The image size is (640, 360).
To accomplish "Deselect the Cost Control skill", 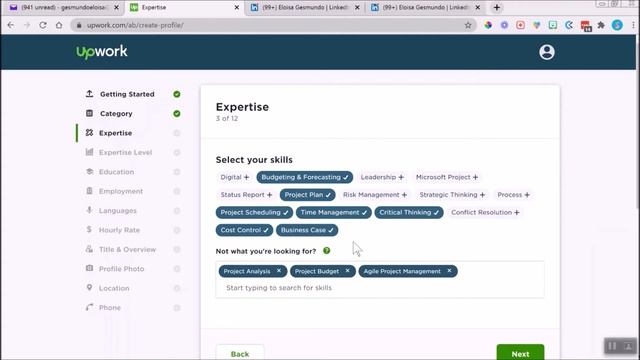I will coord(244,230).
